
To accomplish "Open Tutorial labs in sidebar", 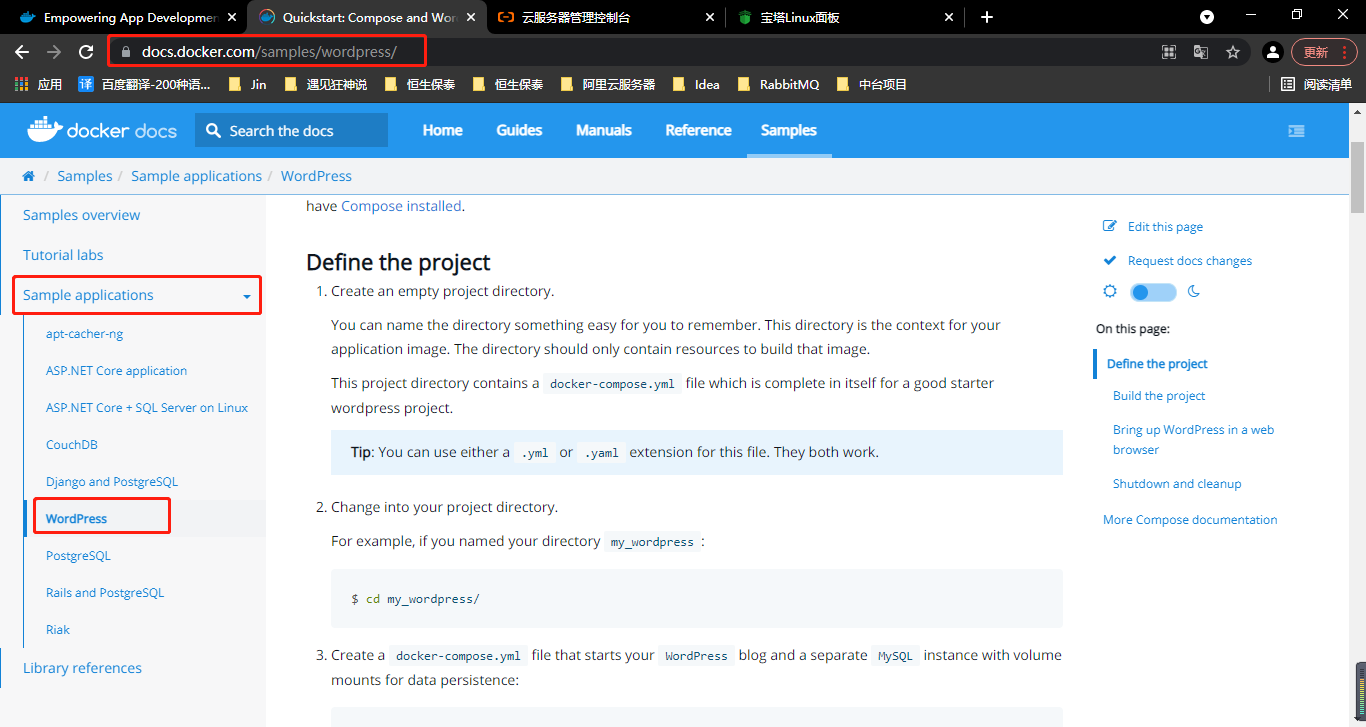I will coord(63,255).
